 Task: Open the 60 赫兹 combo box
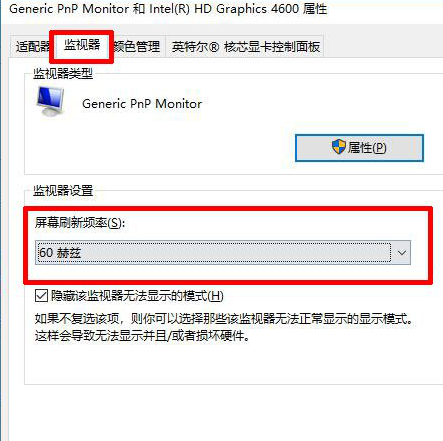click(x=223, y=253)
